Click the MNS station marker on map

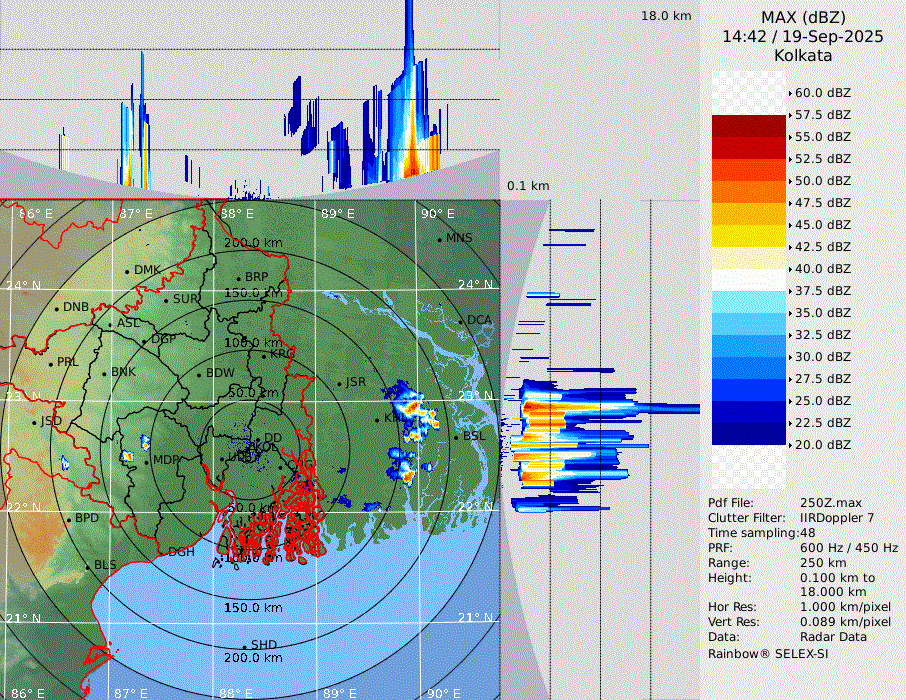[440, 239]
